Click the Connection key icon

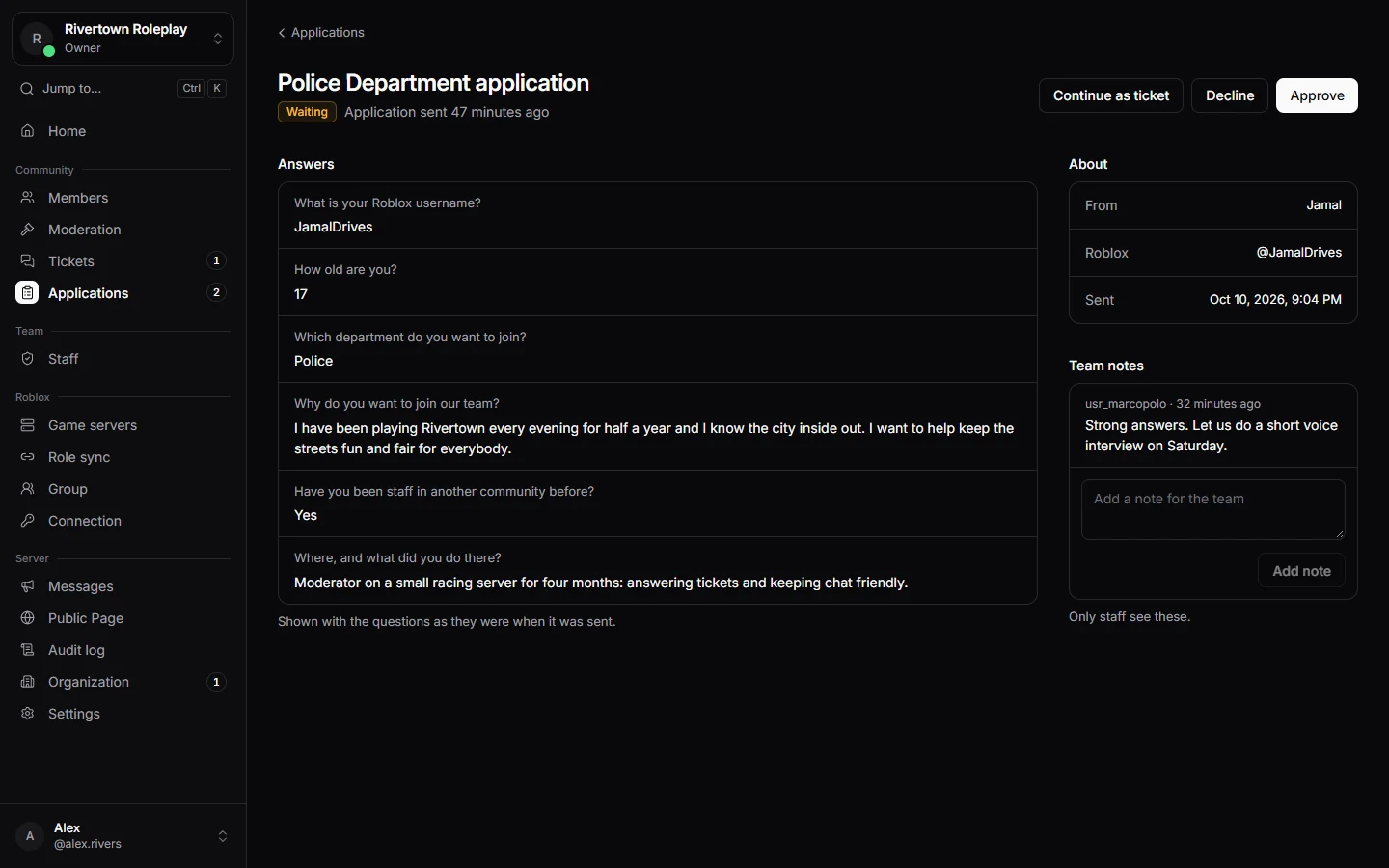click(x=28, y=521)
